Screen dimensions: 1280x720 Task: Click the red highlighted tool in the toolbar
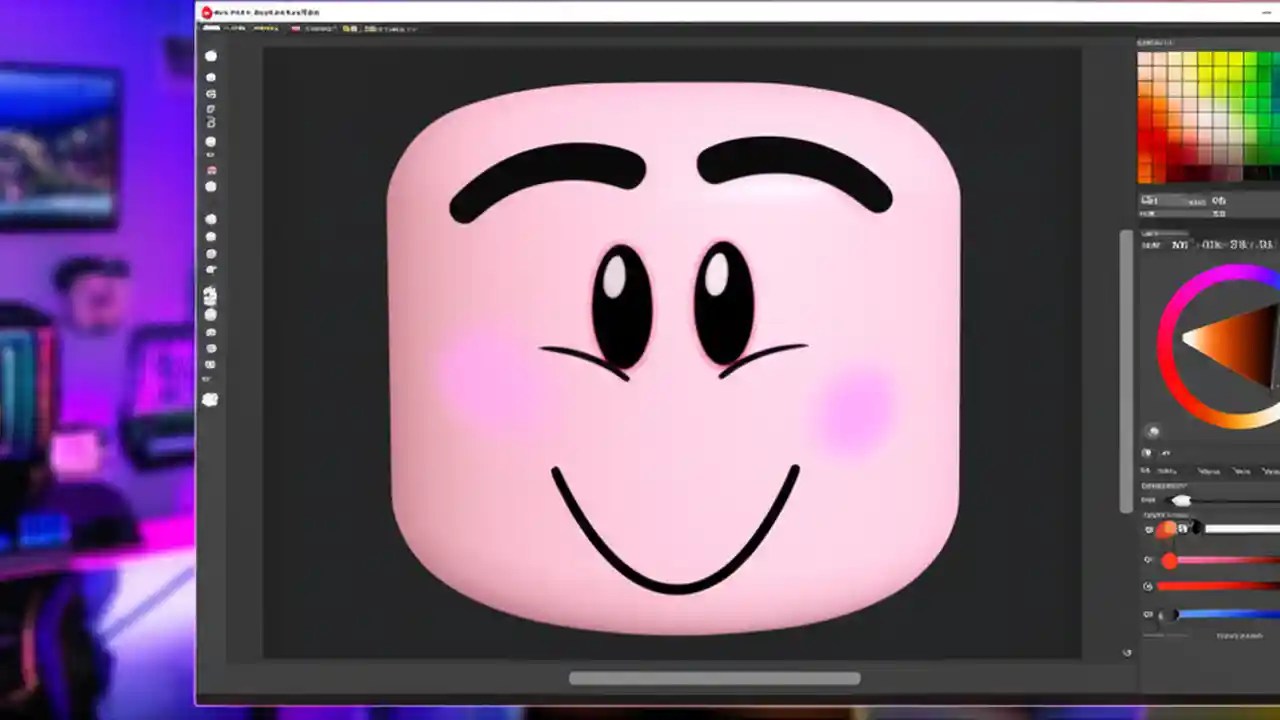coord(211,170)
